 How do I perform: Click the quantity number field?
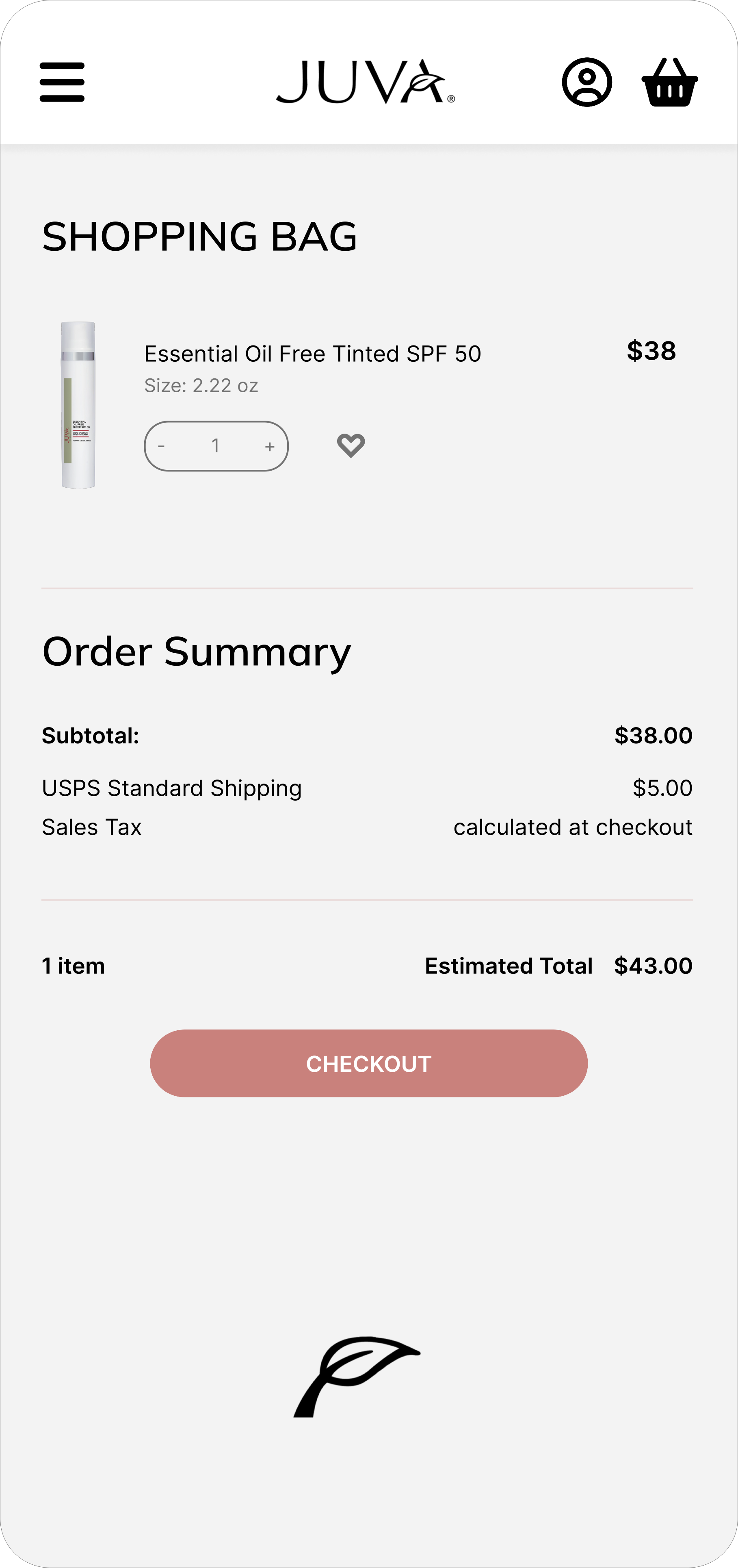coord(215,446)
